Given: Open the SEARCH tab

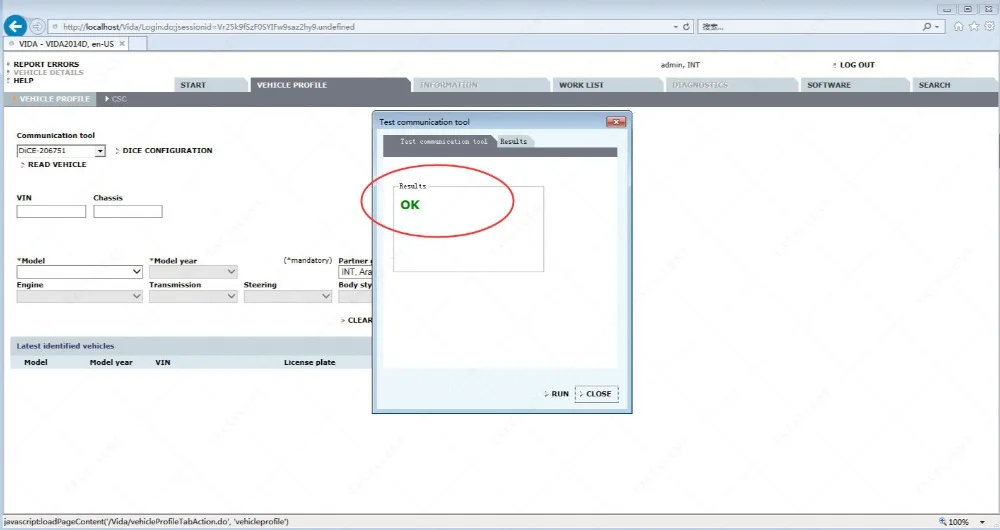Looking at the screenshot, I should (953, 85).
